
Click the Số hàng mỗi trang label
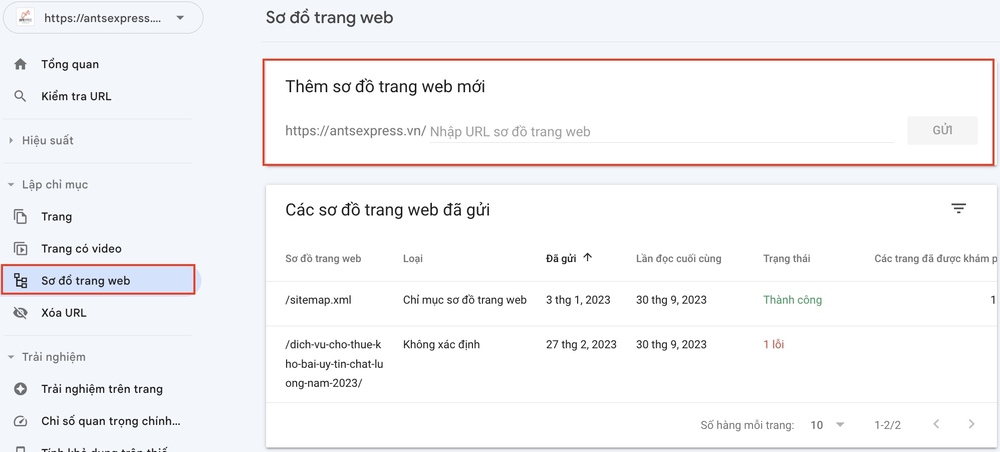point(747,425)
